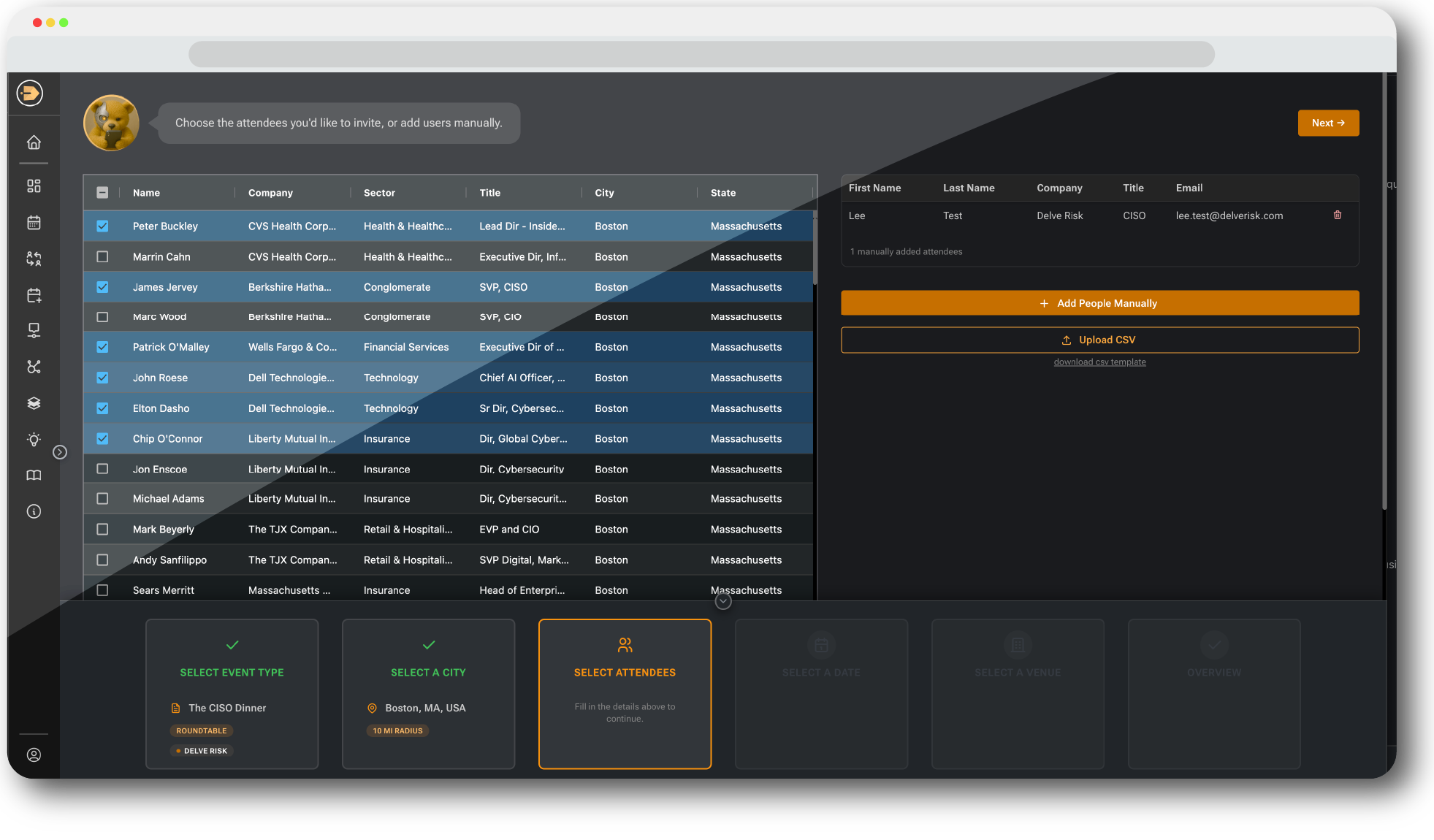Select the attendee exchange icon in sidebar
The width and height of the screenshot is (1434, 840).
pos(34,259)
